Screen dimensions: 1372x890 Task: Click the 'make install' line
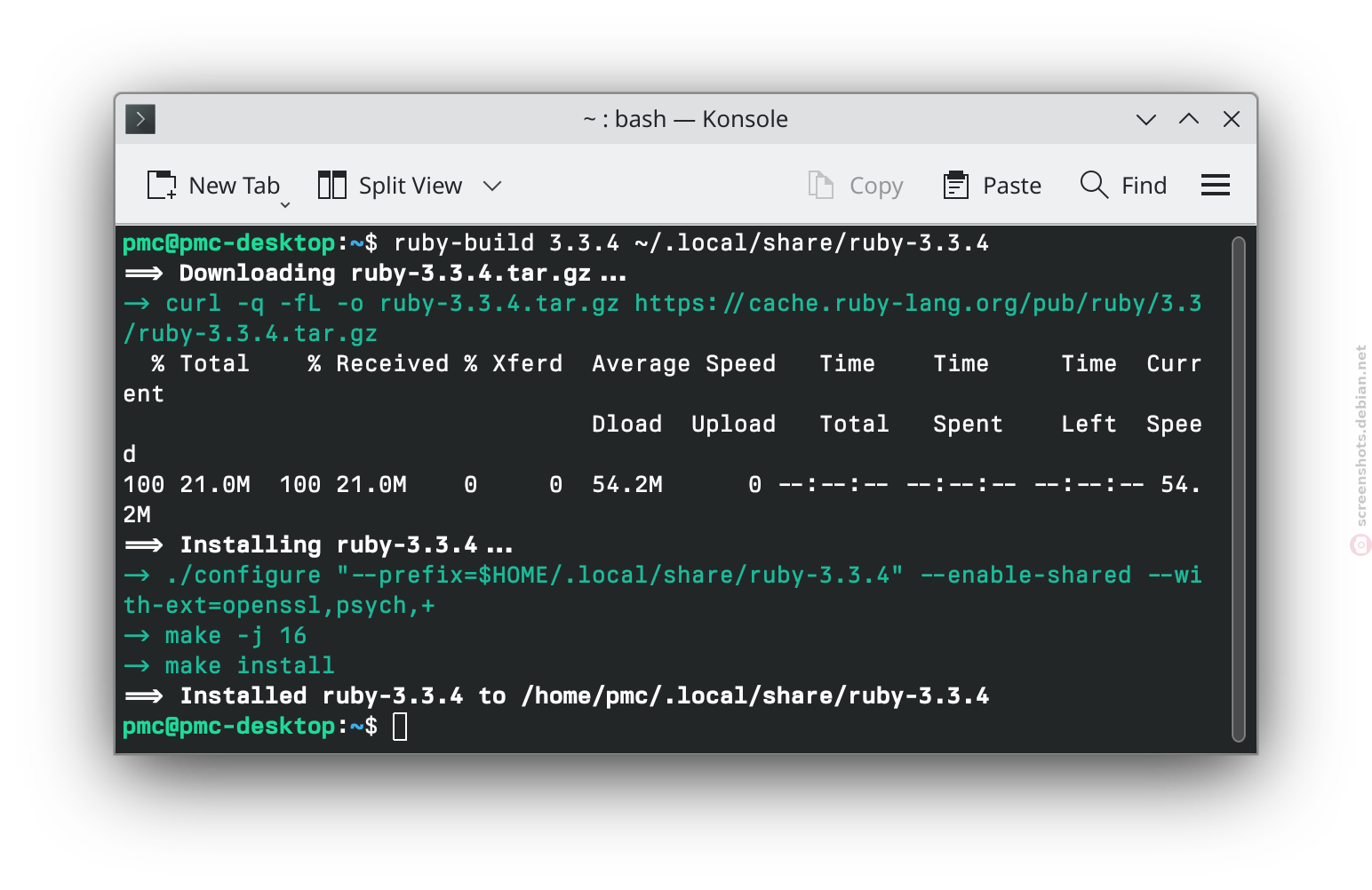pos(229,665)
